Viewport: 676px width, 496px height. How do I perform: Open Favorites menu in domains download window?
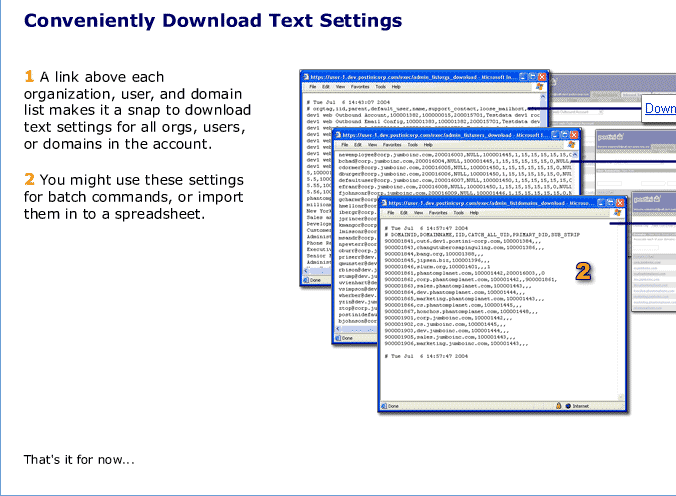(x=438, y=213)
